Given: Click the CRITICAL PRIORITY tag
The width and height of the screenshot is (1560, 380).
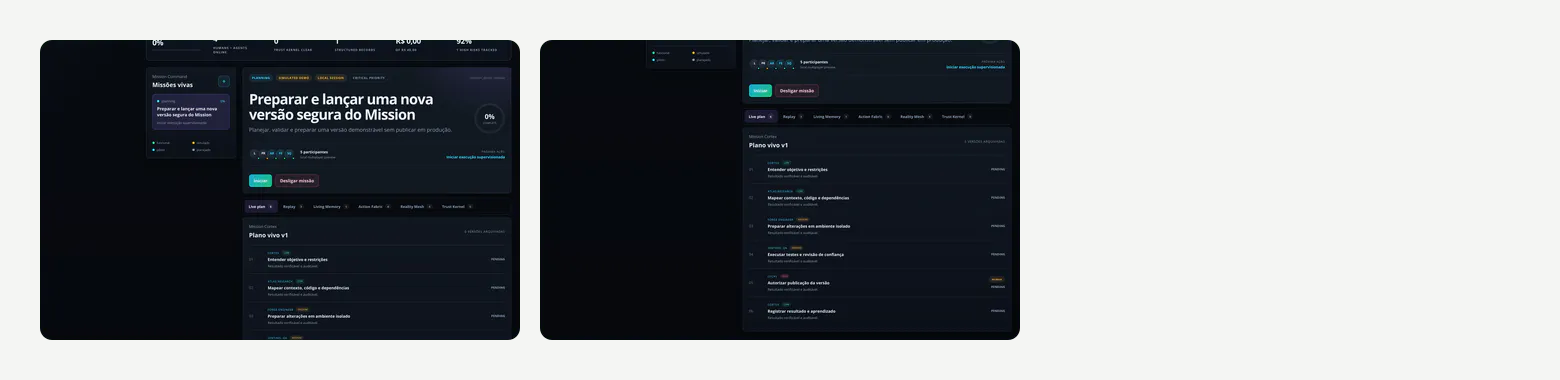Looking at the screenshot, I should (368, 77).
